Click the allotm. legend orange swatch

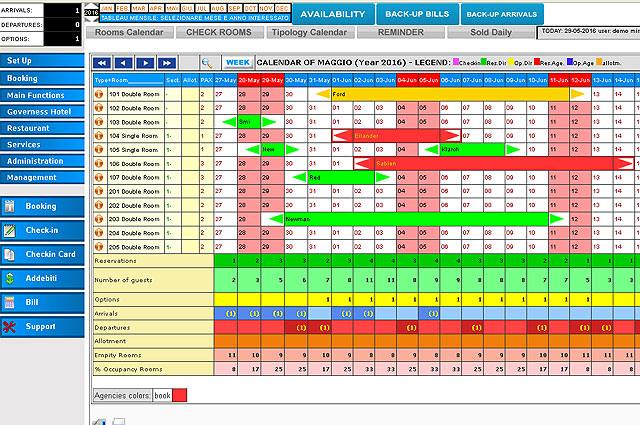[x=599, y=62]
